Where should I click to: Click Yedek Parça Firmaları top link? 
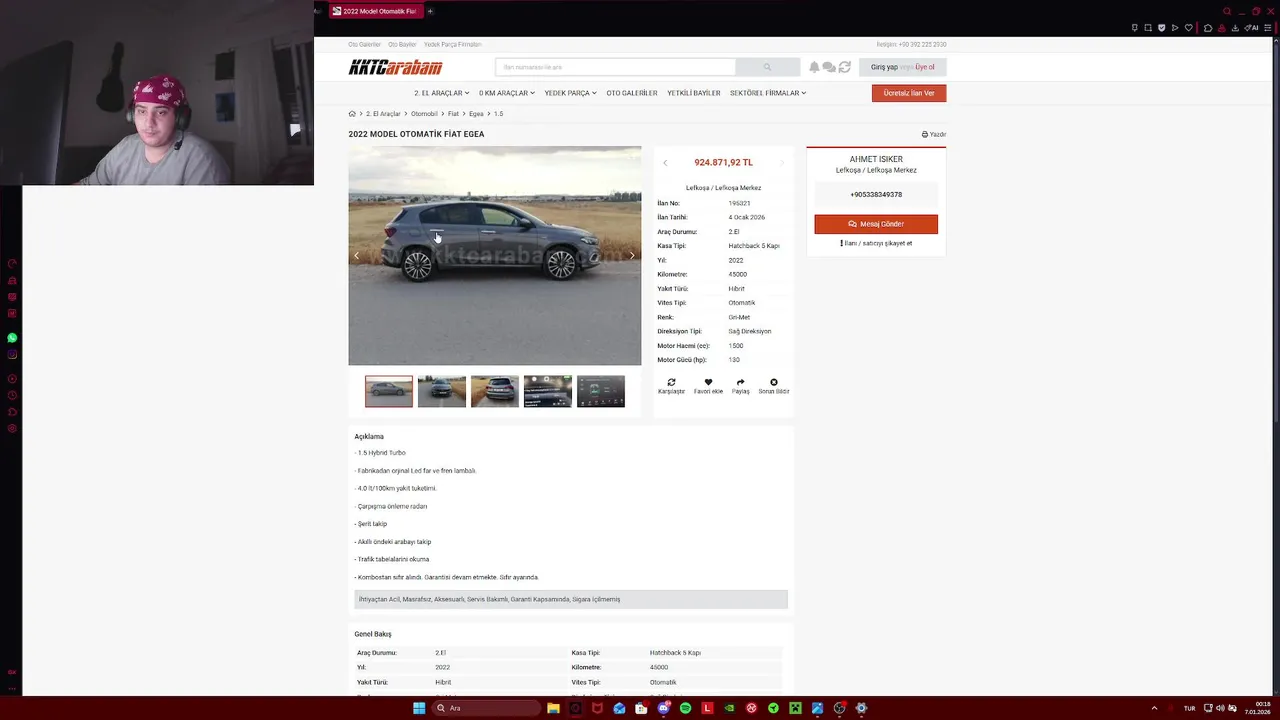click(x=453, y=44)
